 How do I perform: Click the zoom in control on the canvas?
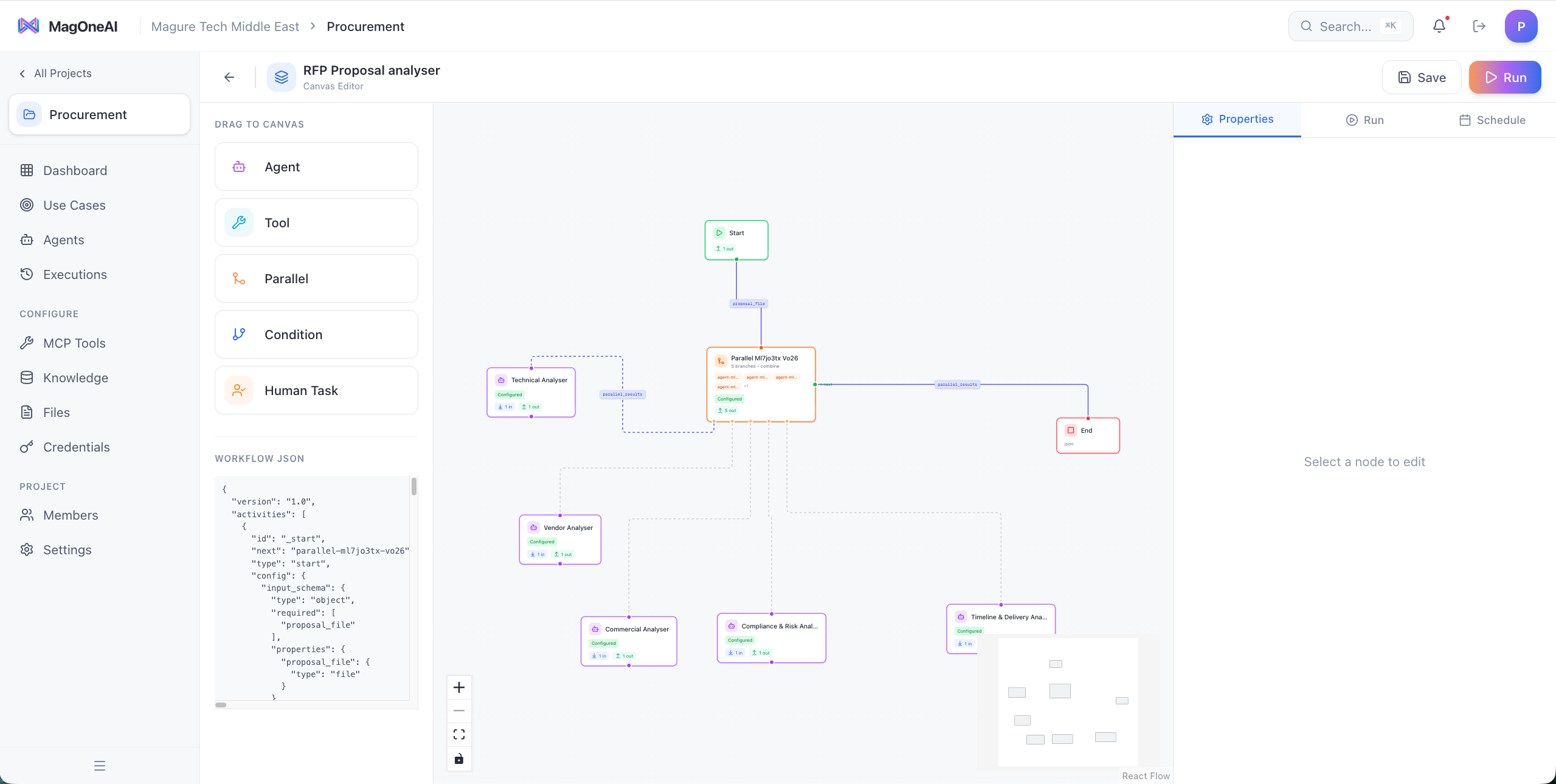point(459,687)
